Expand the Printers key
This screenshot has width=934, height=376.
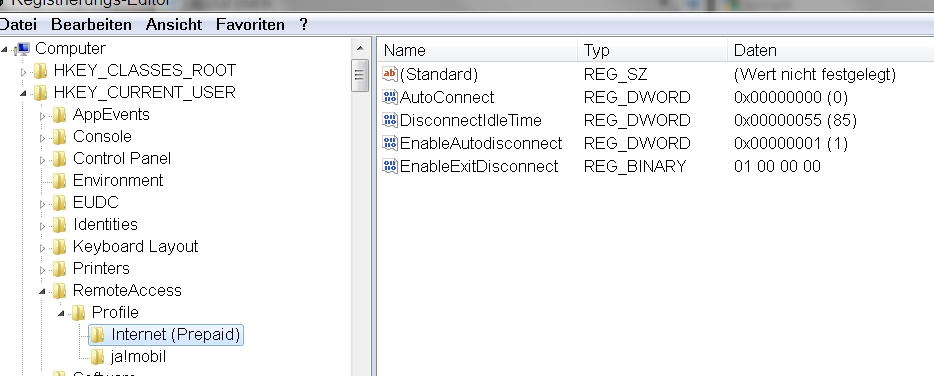coord(42,270)
